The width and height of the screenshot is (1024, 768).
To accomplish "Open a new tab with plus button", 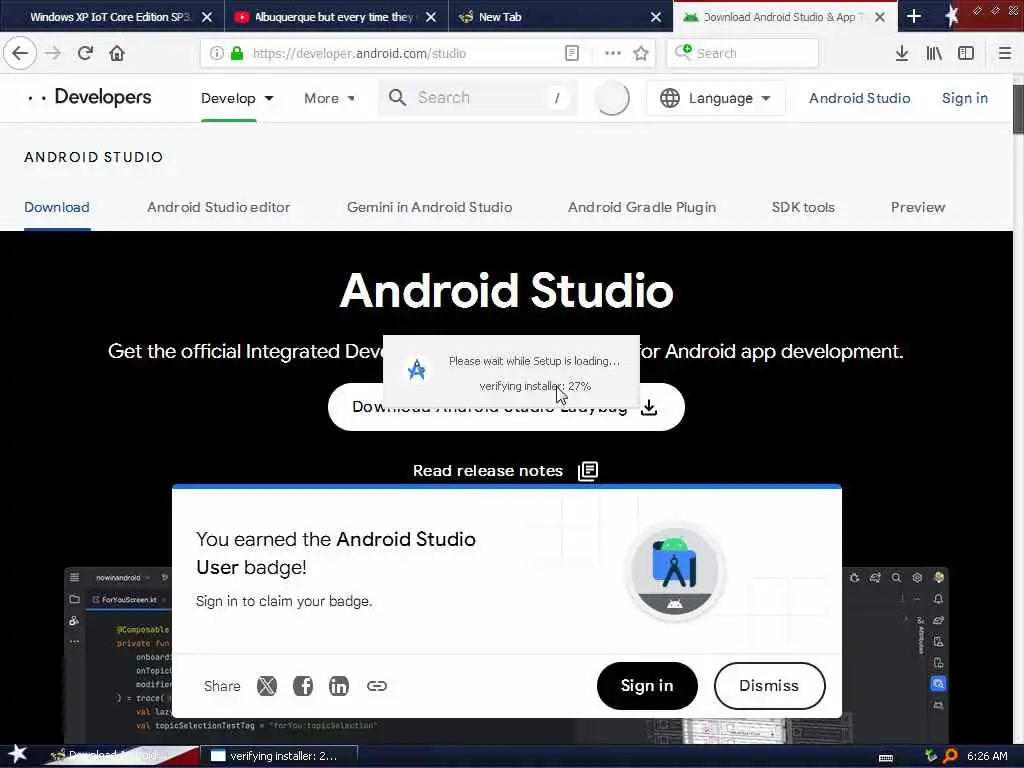I will coord(914,16).
